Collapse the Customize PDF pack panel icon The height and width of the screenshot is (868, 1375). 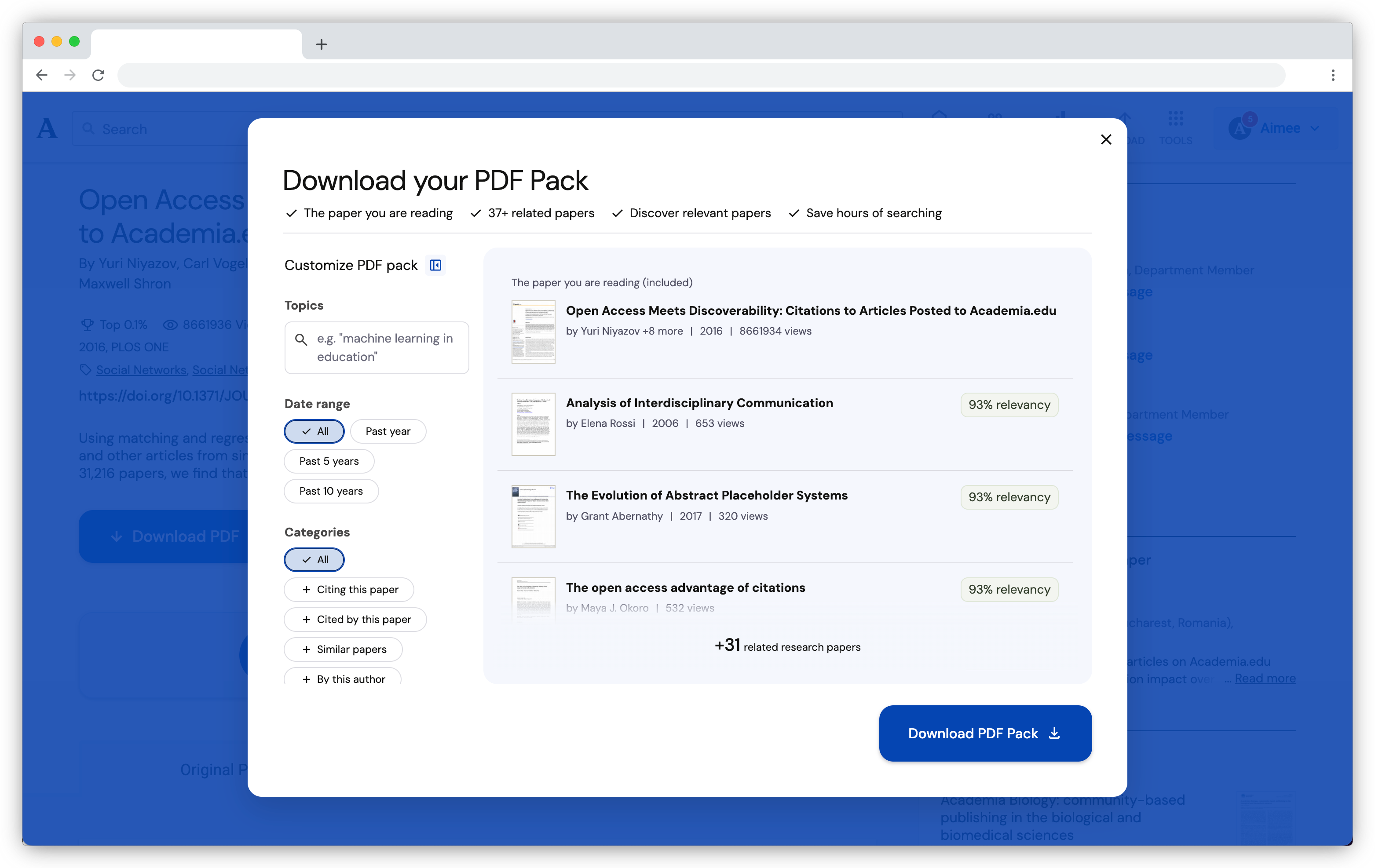pos(435,265)
